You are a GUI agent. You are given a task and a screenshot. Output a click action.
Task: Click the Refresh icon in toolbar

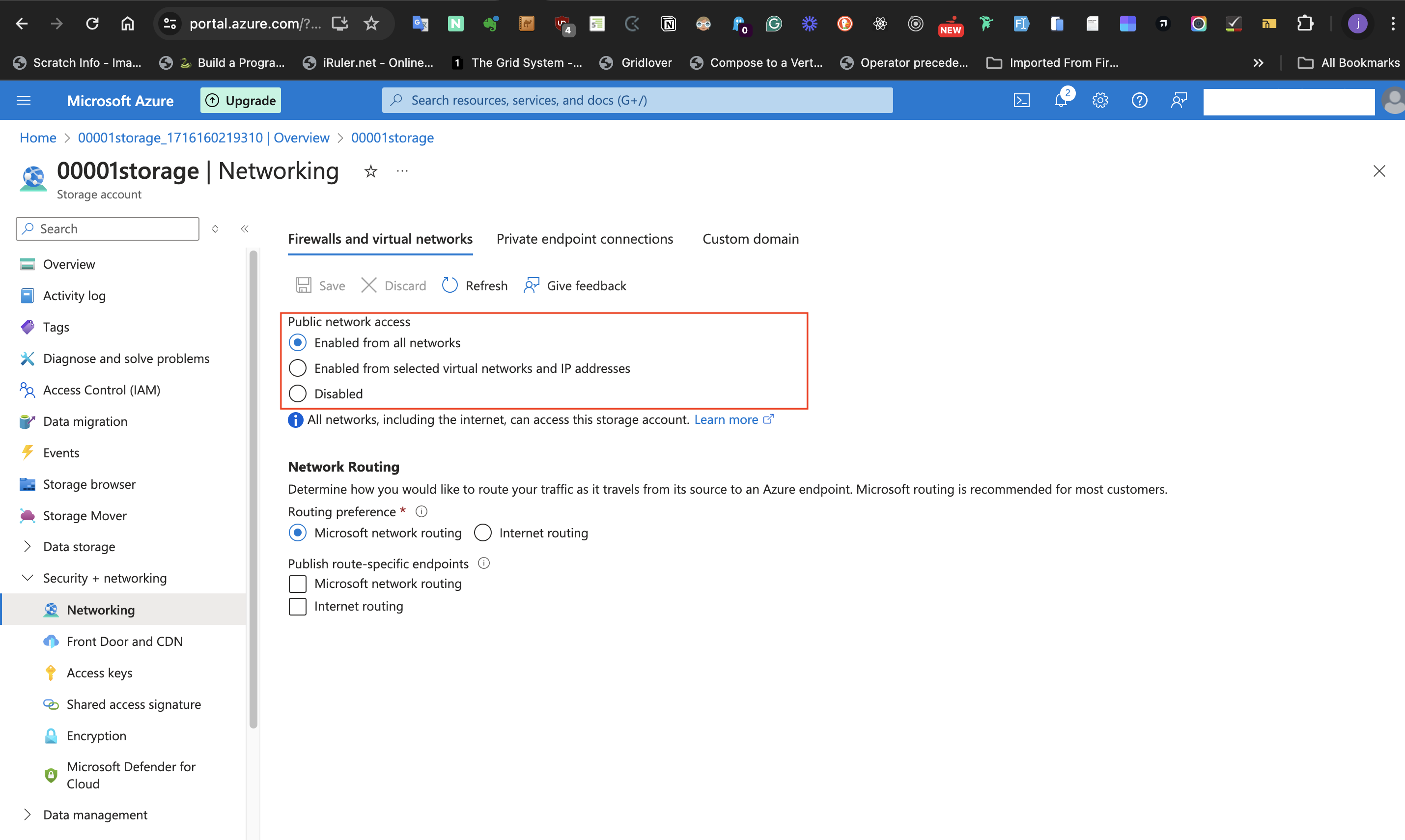click(x=450, y=285)
